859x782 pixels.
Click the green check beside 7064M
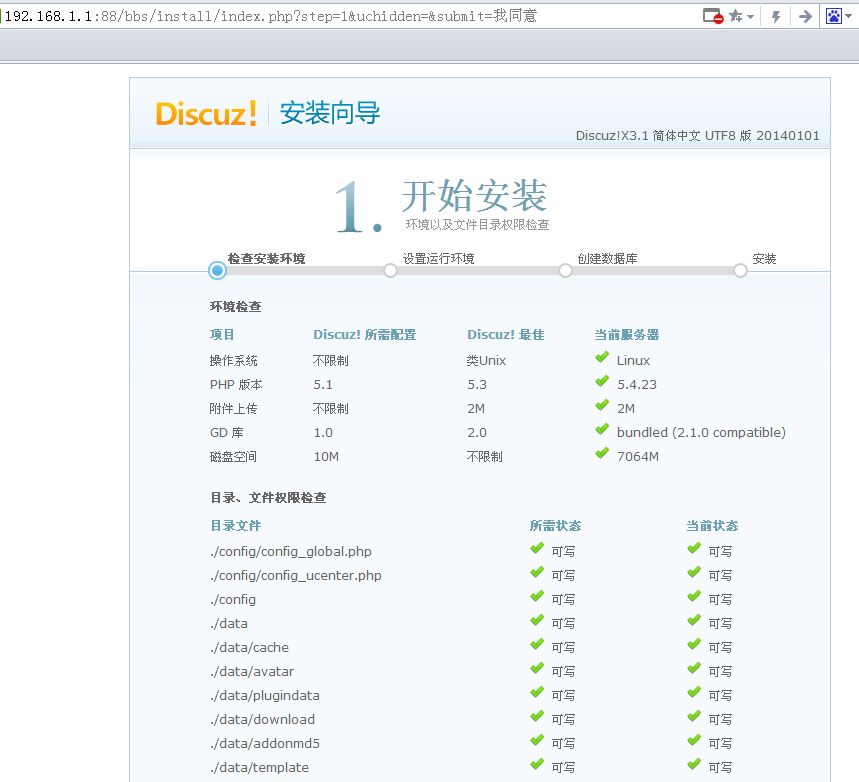click(602, 453)
